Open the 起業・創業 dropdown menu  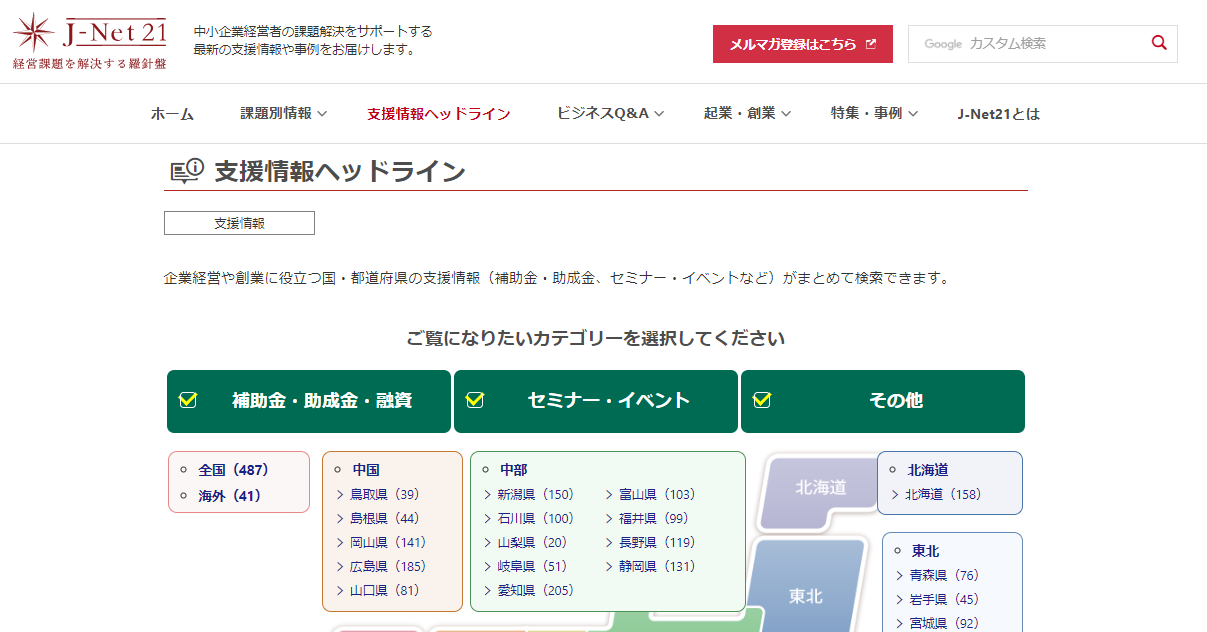pyautogui.click(x=747, y=114)
